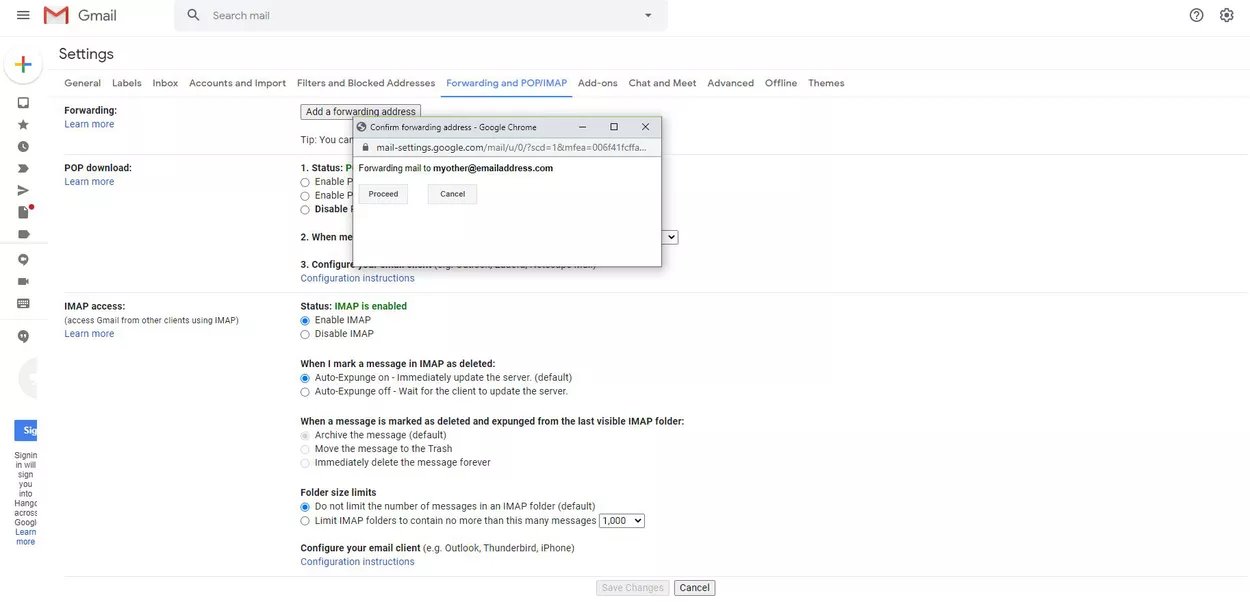This screenshot has height=602, width=1250.
Task: Choose Move the message to the Trash
Action: 305,449
